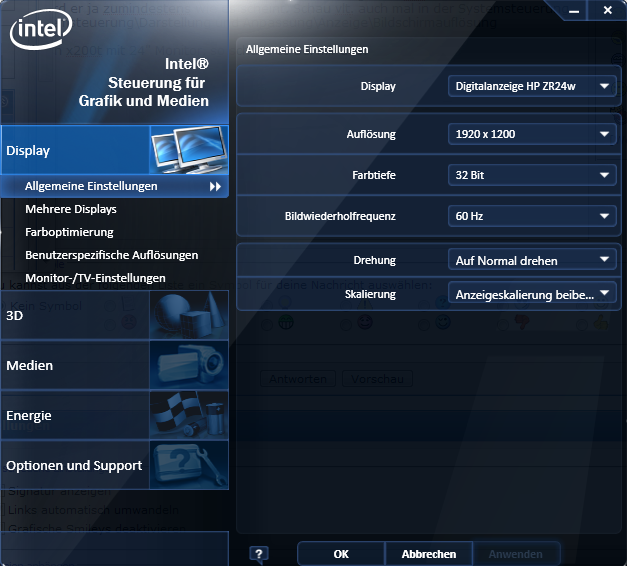Click the Bildwiederholfrequenz label
627x566 pixels.
point(340,216)
